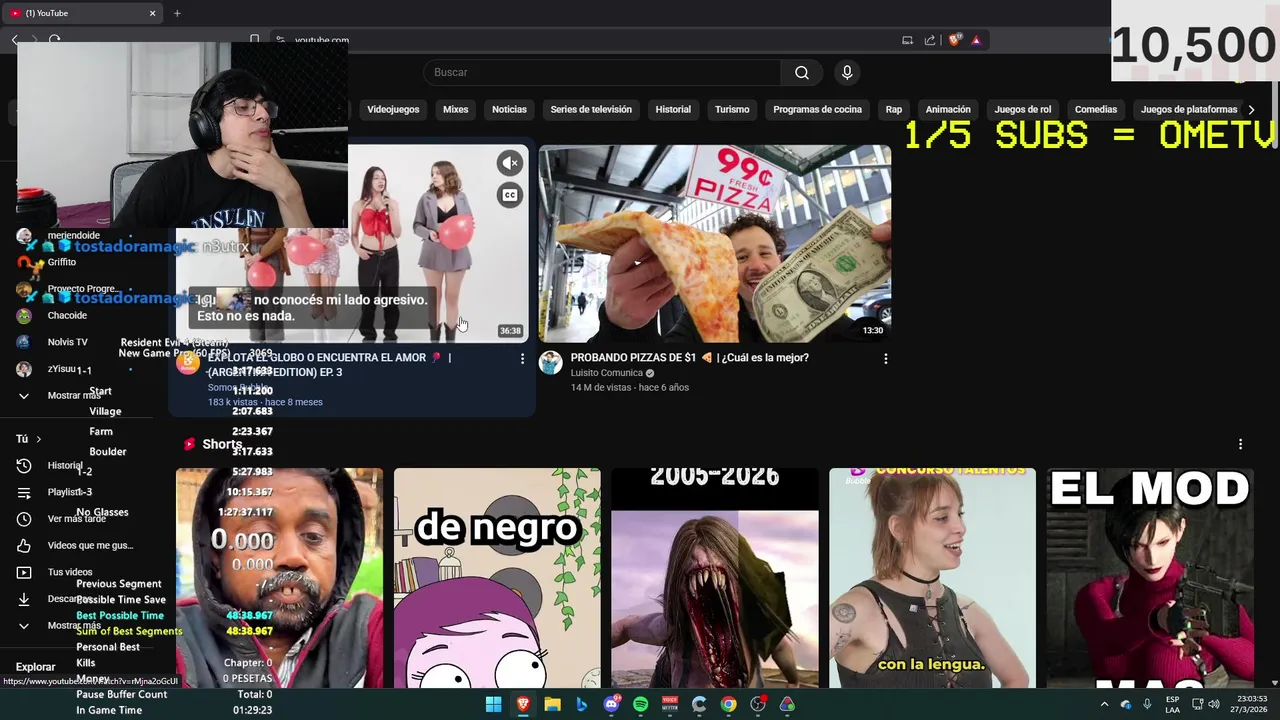The image size is (1280, 720).
Task: Click the Luisito Comunica channel avatar
Action: click(551, 363)
